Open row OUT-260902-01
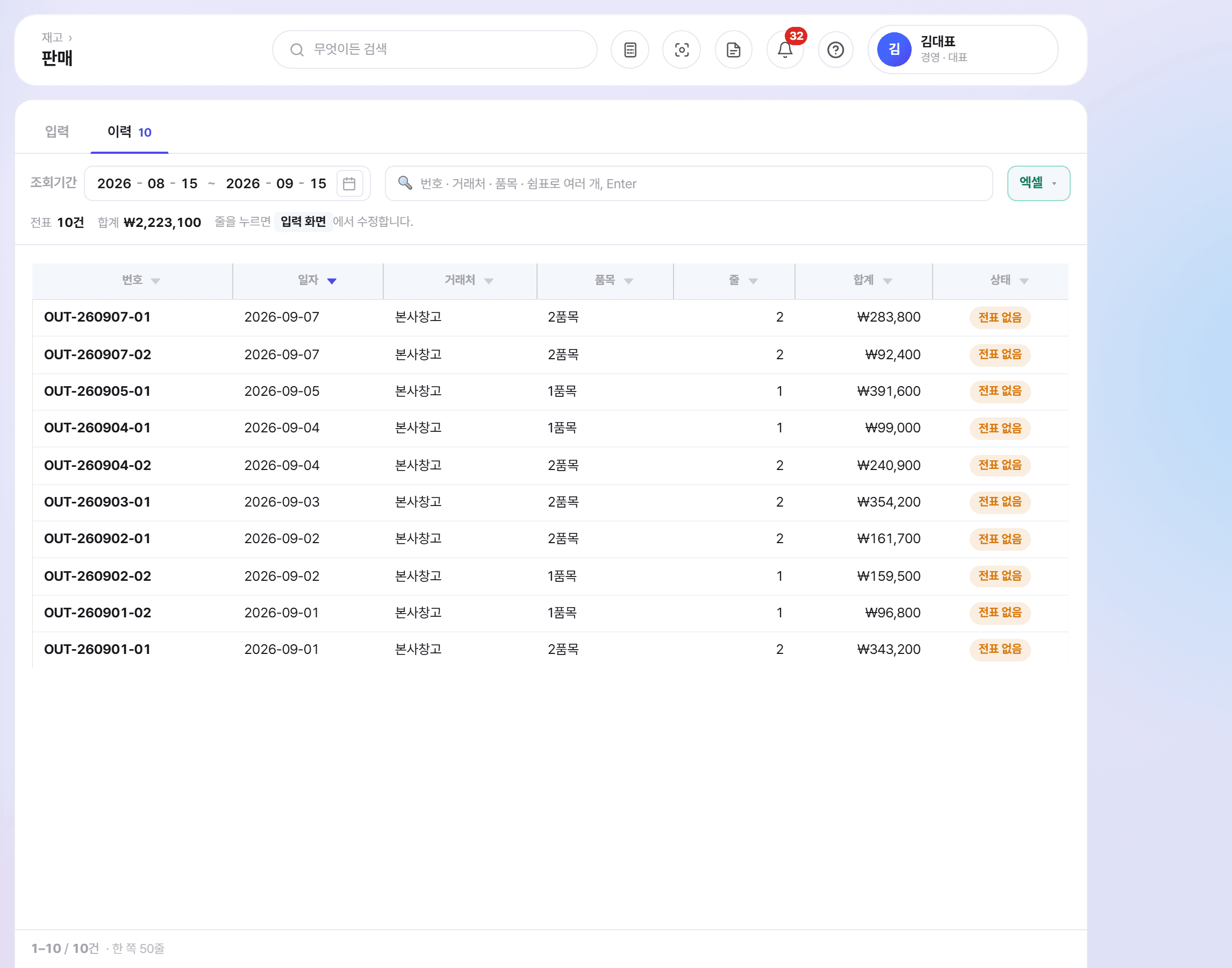The height and width of the screenshot is (968, 1232). pyautogui.click(x=550, y=539)
